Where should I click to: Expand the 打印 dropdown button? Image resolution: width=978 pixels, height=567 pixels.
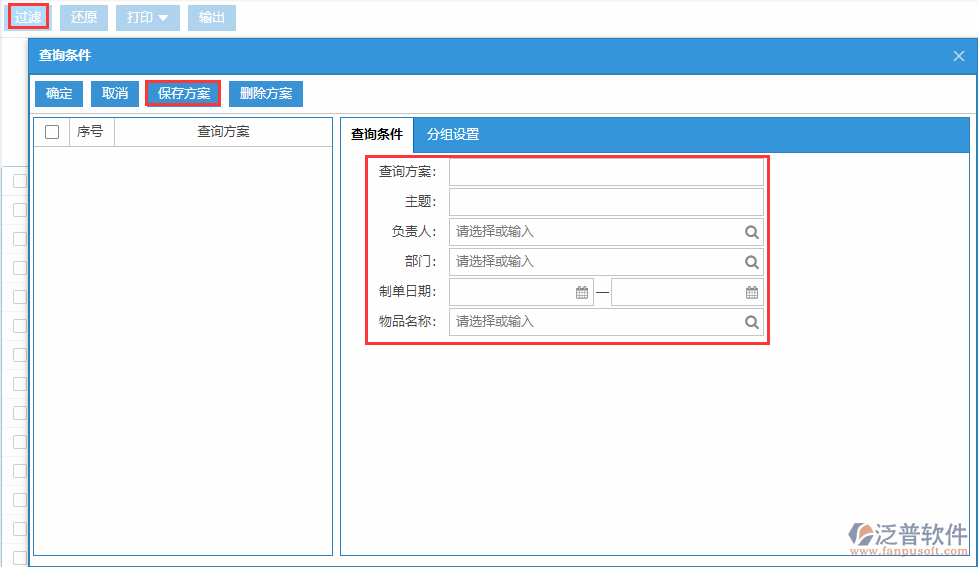(147, 17)
